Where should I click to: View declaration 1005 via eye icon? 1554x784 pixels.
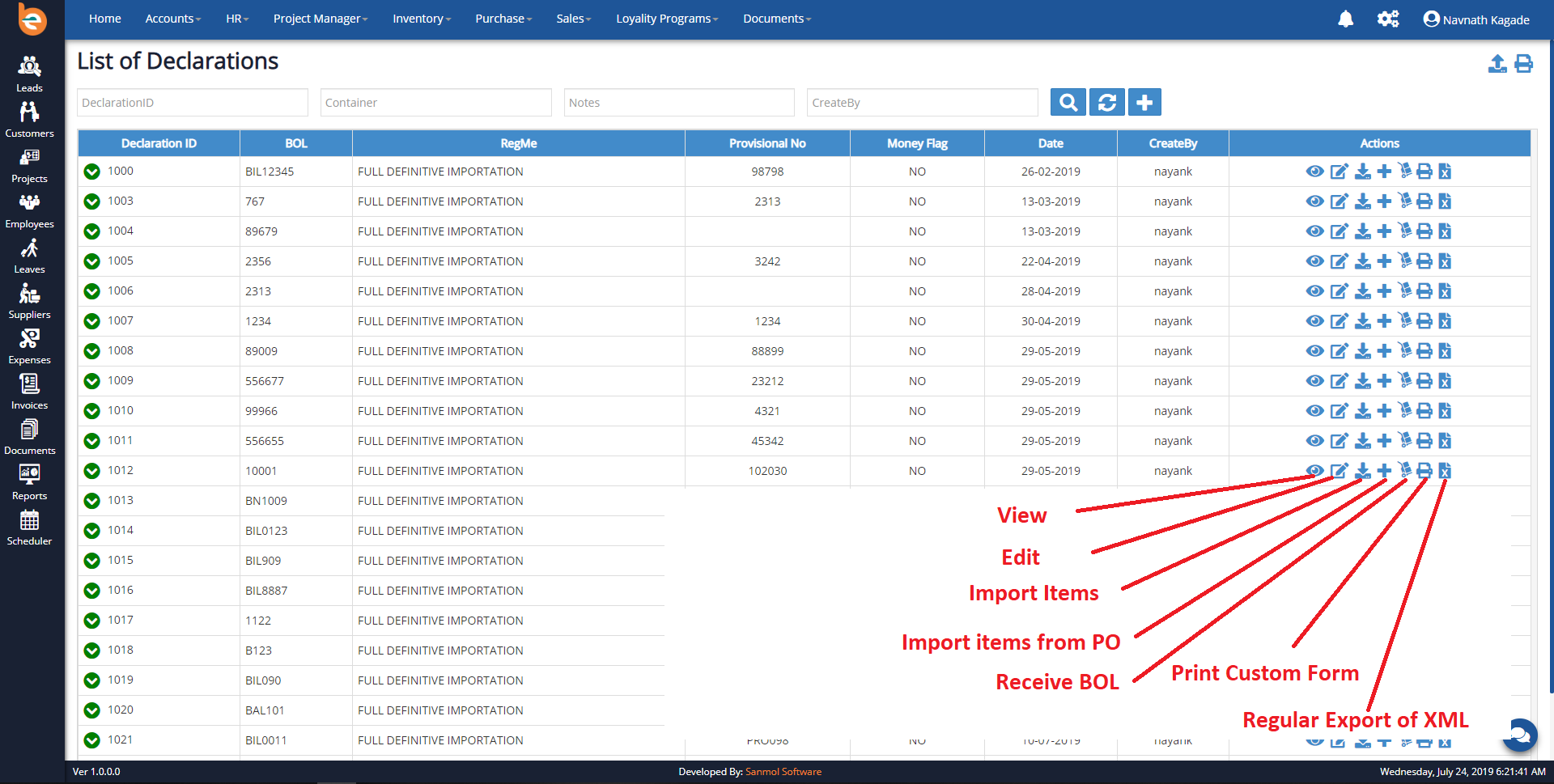point(1315,261)
